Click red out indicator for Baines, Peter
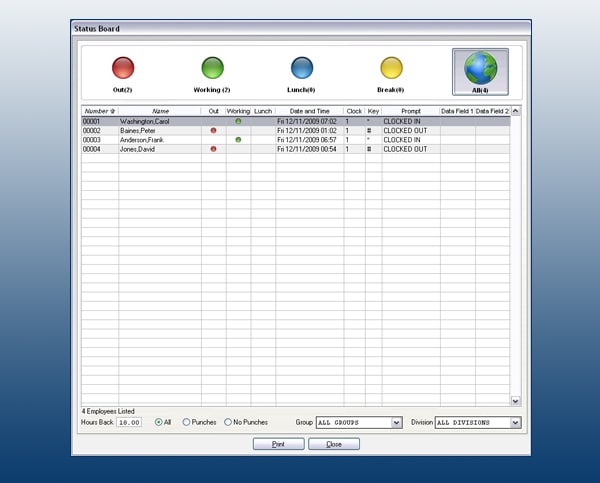The height and width of the screenshot is (483, 600). (x=214, y=131)
